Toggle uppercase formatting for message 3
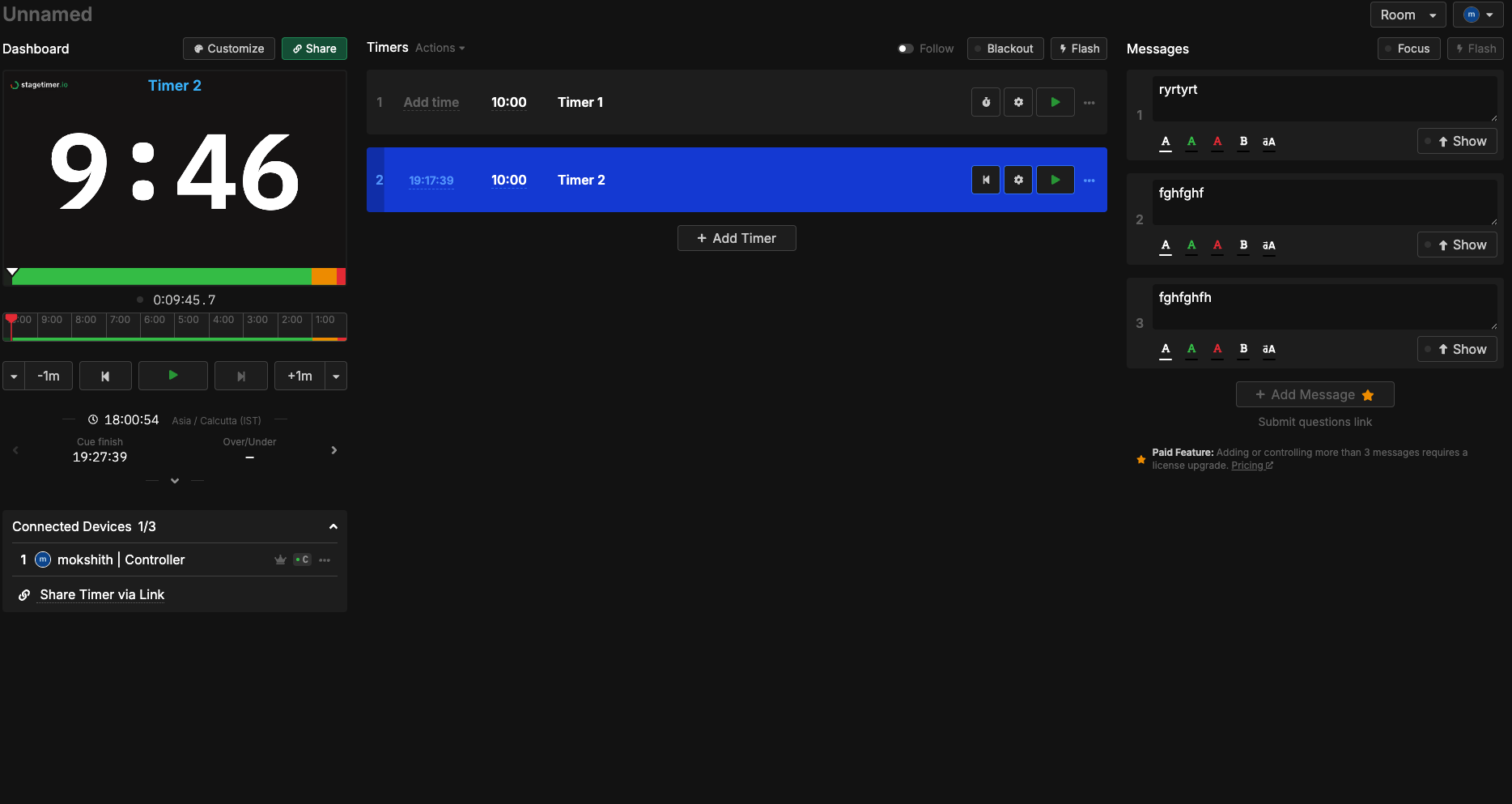The width and height of the screenshot is (1512, 804). (1268, 349)
